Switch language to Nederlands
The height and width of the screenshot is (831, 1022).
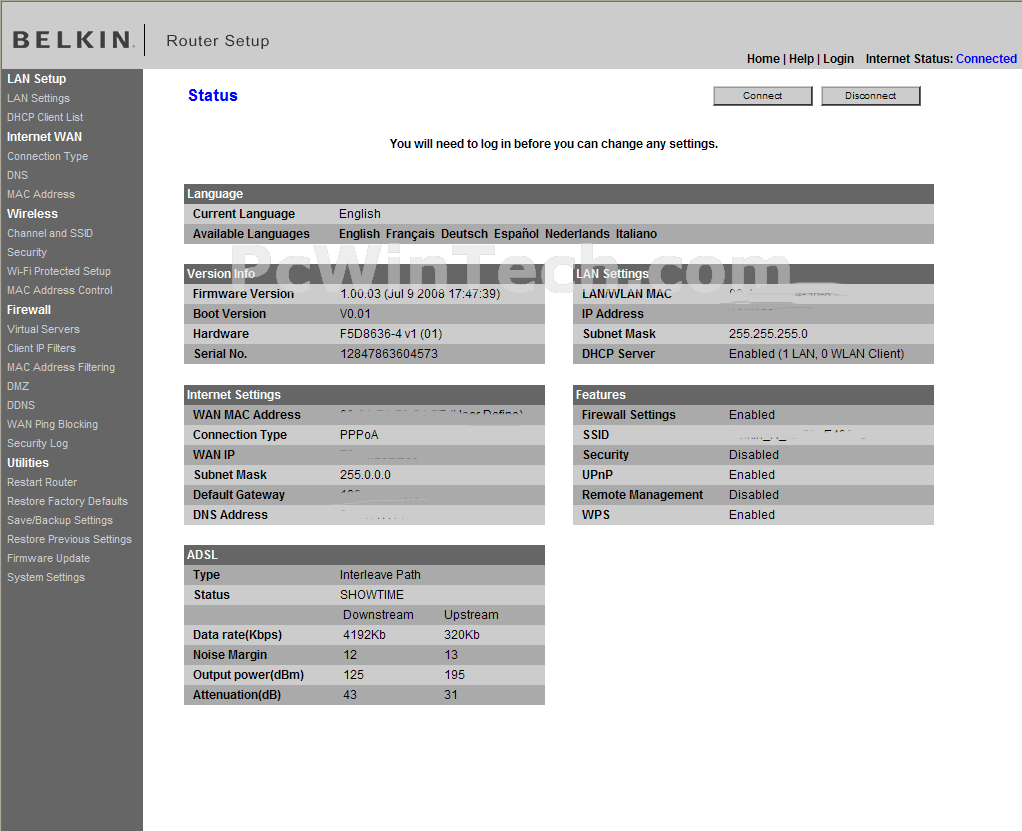point(577,234)
